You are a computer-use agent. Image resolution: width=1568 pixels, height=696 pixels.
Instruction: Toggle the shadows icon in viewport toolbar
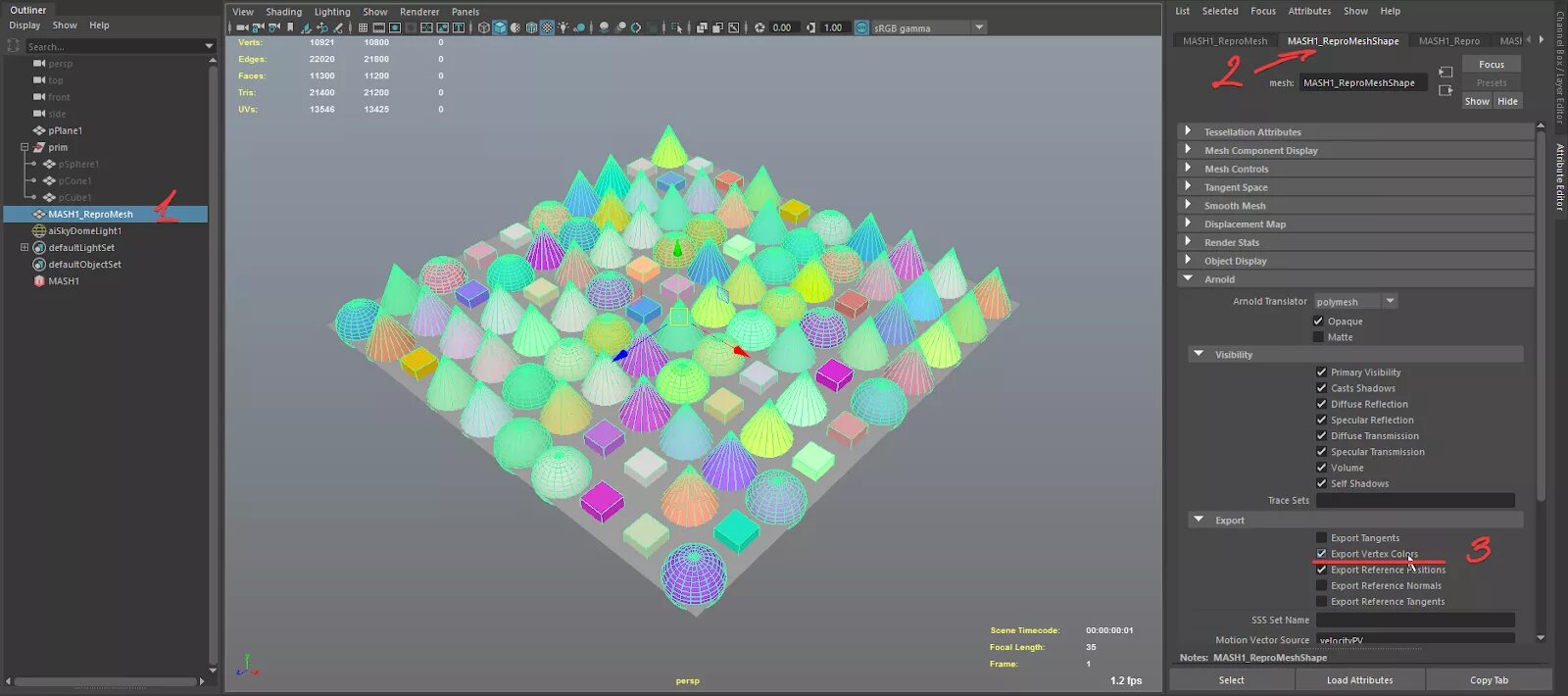coord(579,27)
